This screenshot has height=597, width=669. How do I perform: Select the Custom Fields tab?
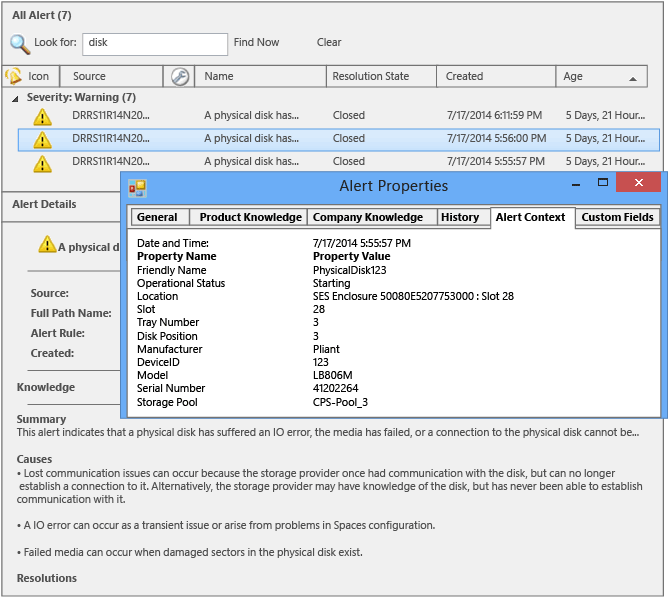pos(617,217)
